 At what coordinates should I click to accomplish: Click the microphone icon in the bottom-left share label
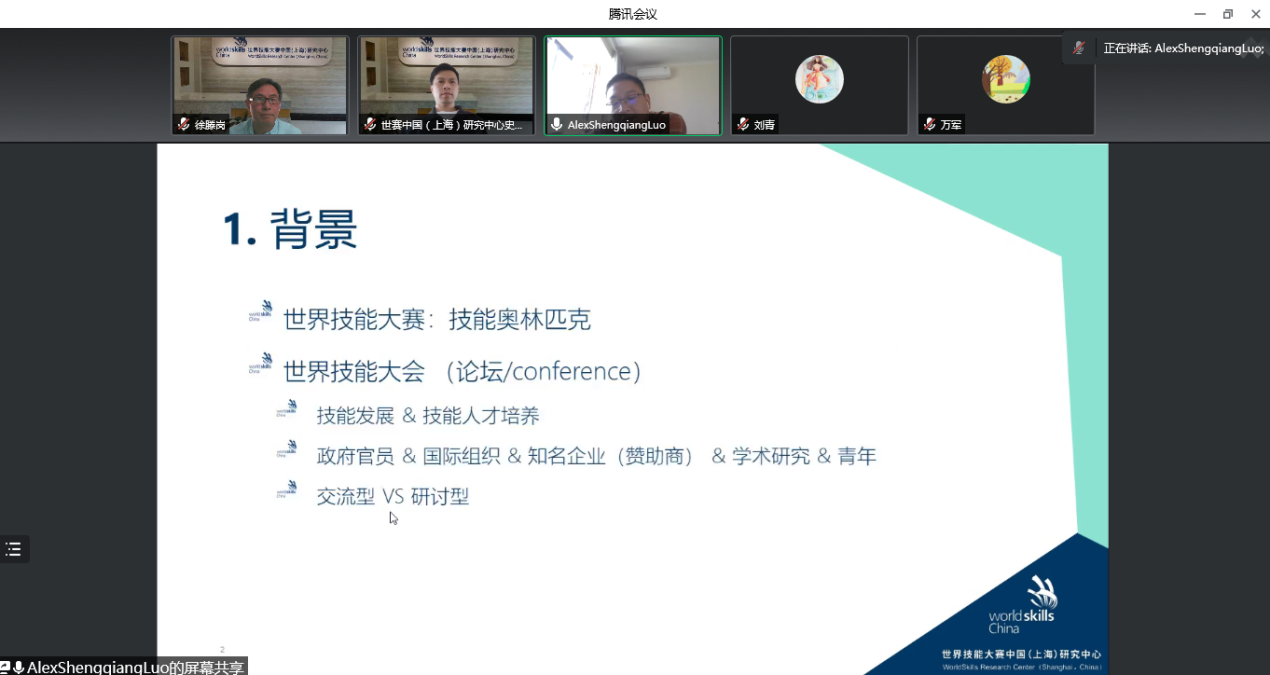tap(18, 667)
